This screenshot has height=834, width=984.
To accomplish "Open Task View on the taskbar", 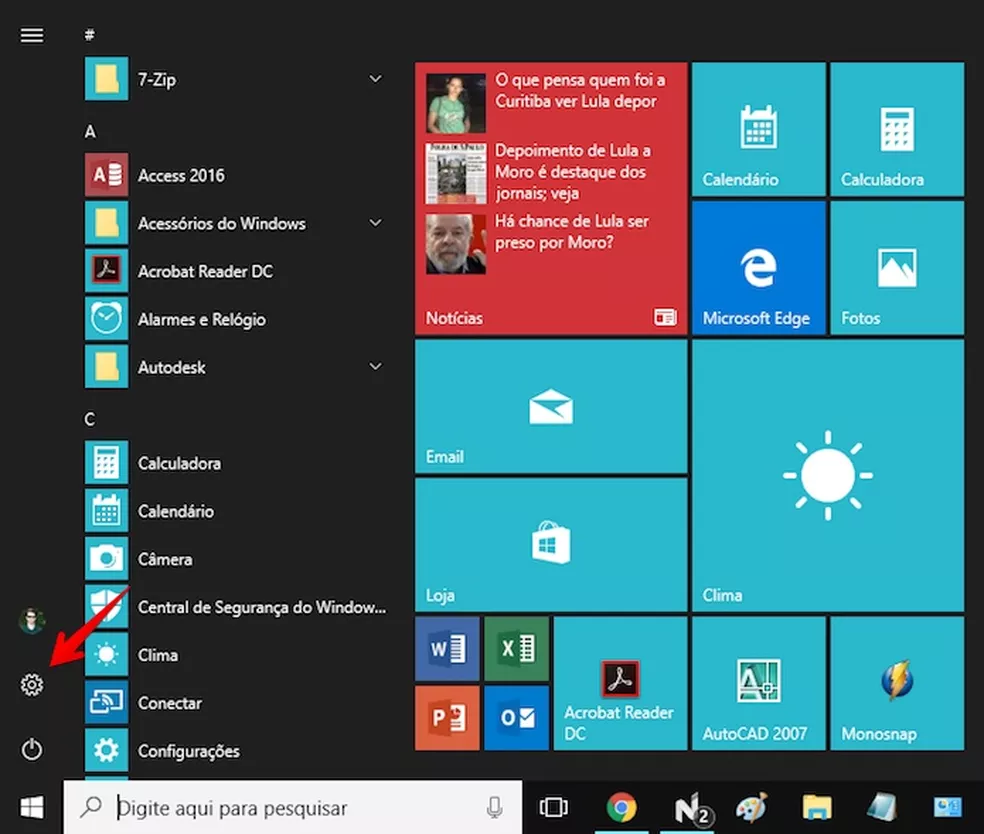I will pyautogui.click(x=554, y=807).
